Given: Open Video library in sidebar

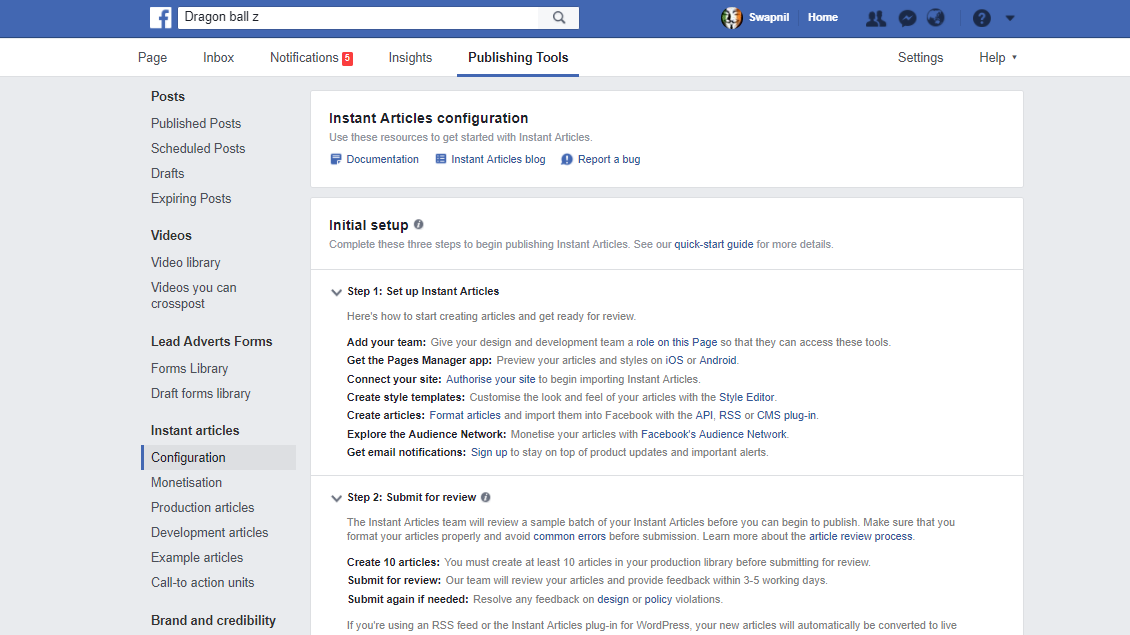Looking at the screenshot, I should (185, 262).
